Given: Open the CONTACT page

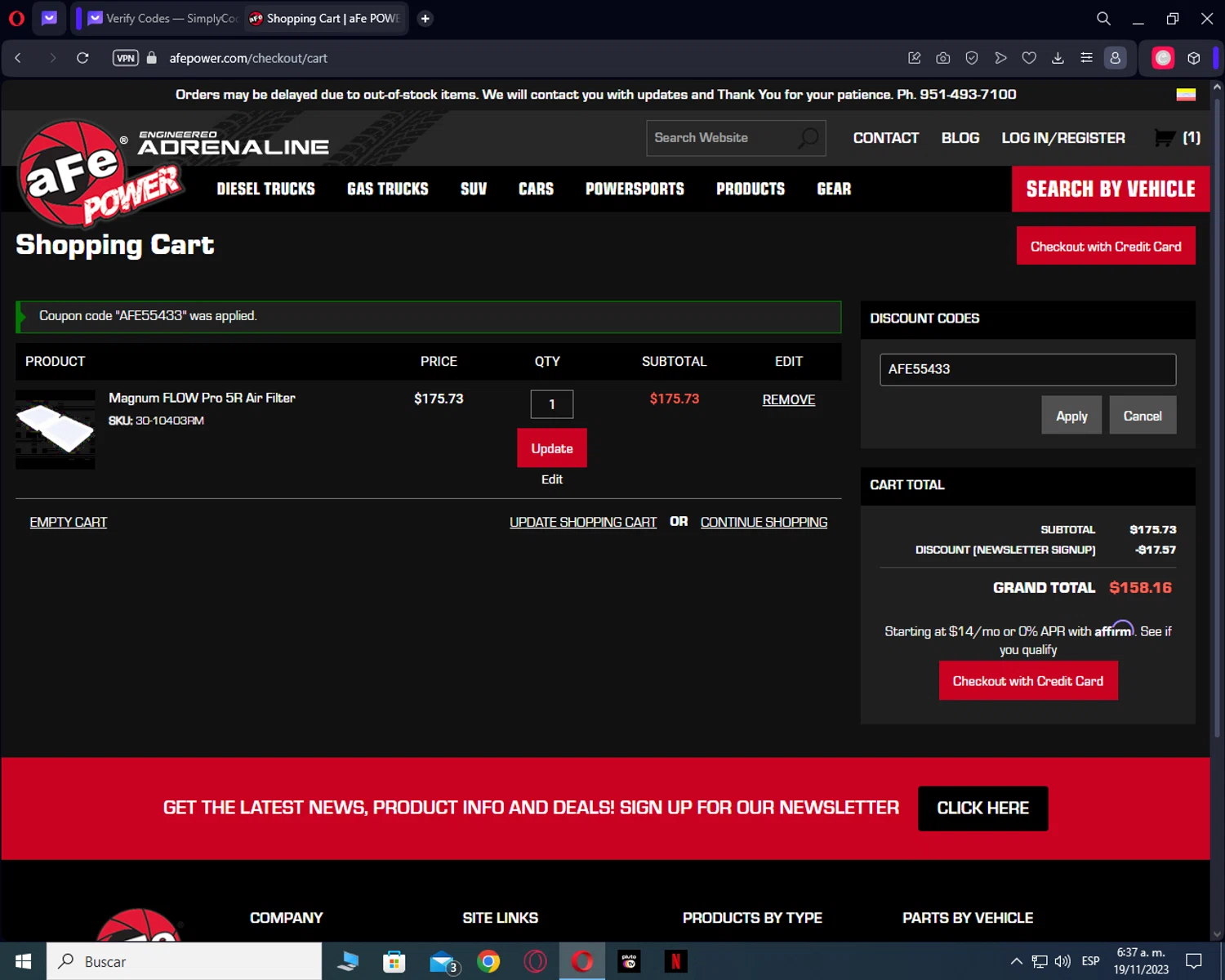Looking at the screenshot, I should (x=886, y=138).
